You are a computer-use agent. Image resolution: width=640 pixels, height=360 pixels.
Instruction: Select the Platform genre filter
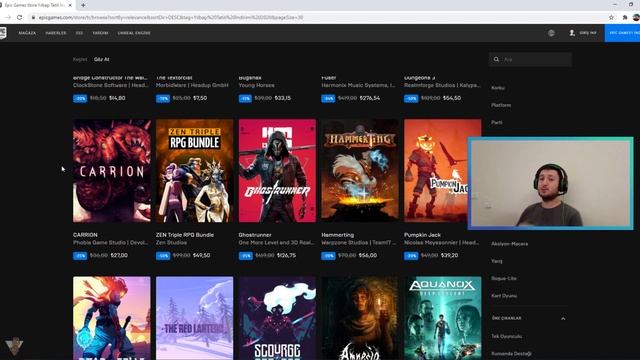point(501,105)
